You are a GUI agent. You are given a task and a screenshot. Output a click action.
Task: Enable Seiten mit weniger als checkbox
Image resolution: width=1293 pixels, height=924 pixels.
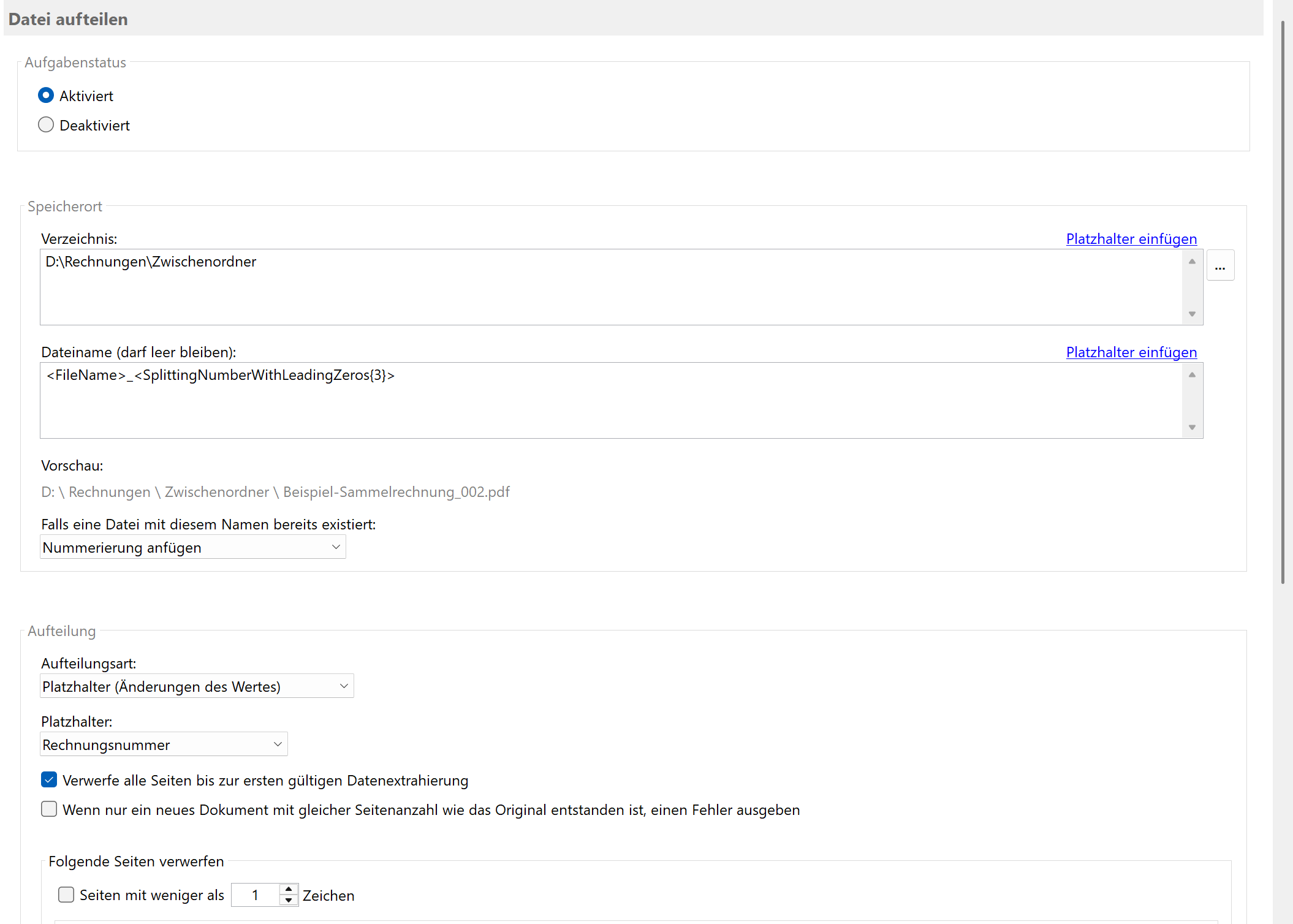pyautogui.click(x=66, y=895)
